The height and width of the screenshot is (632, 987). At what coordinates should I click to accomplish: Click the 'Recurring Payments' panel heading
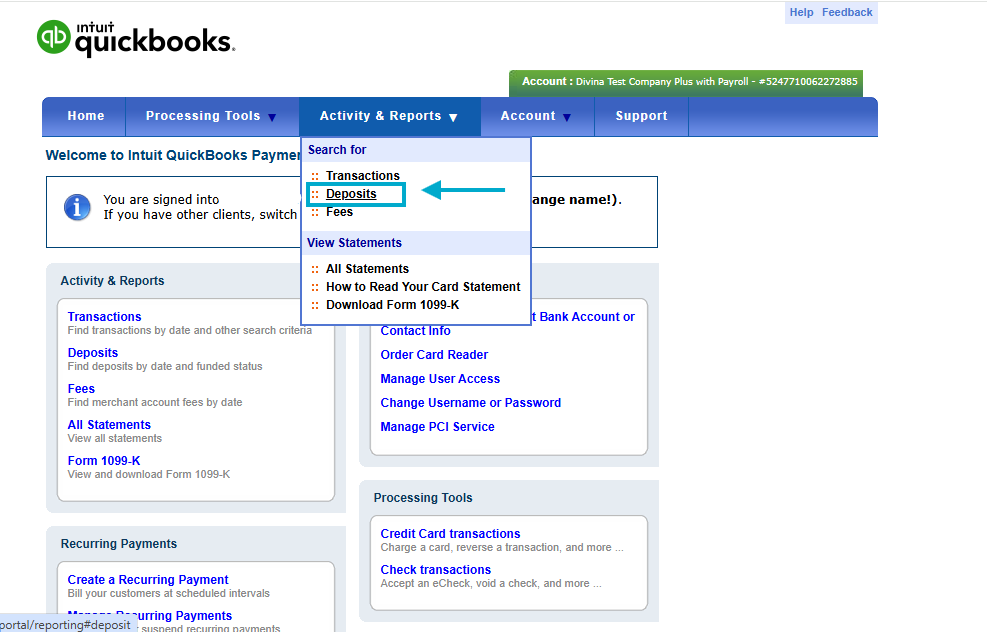(118, 544)
